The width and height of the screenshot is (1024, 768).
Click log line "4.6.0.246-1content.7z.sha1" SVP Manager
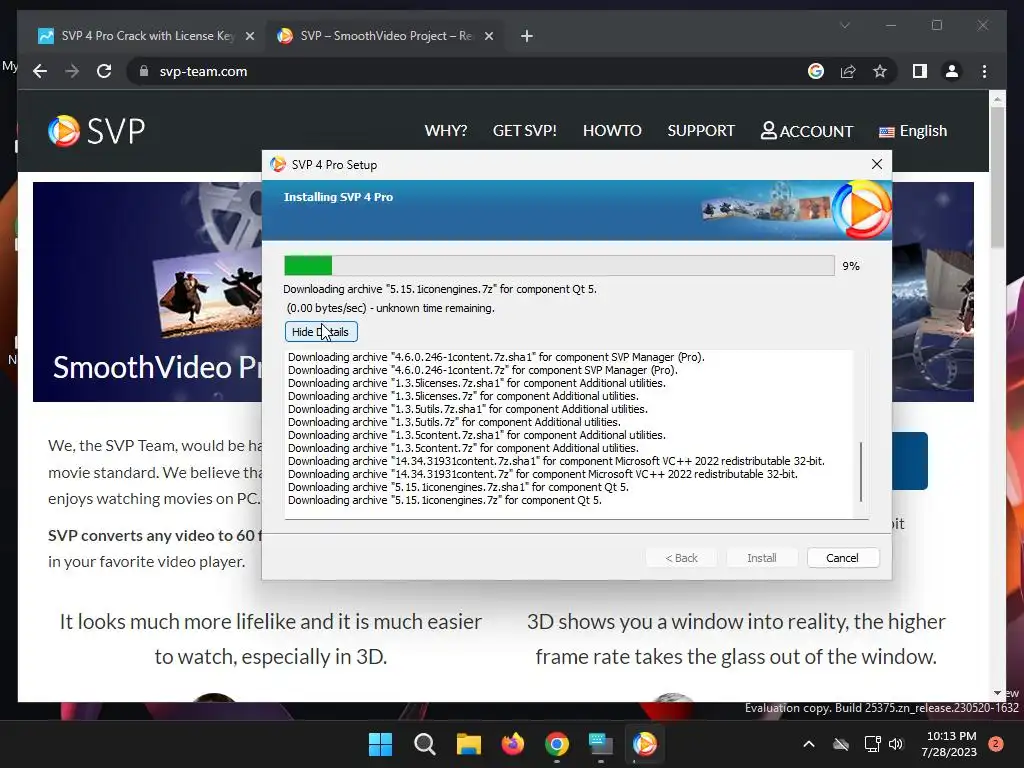coord(496,357)
